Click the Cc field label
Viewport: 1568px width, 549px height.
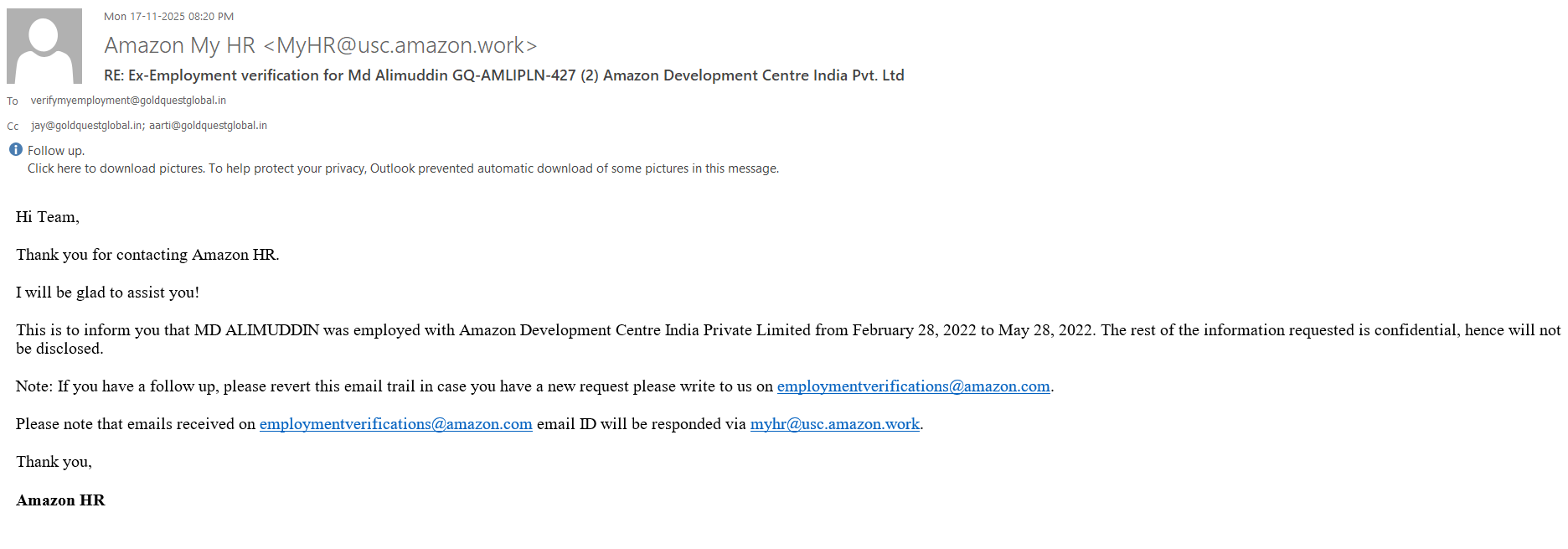[x=13, y=127]
